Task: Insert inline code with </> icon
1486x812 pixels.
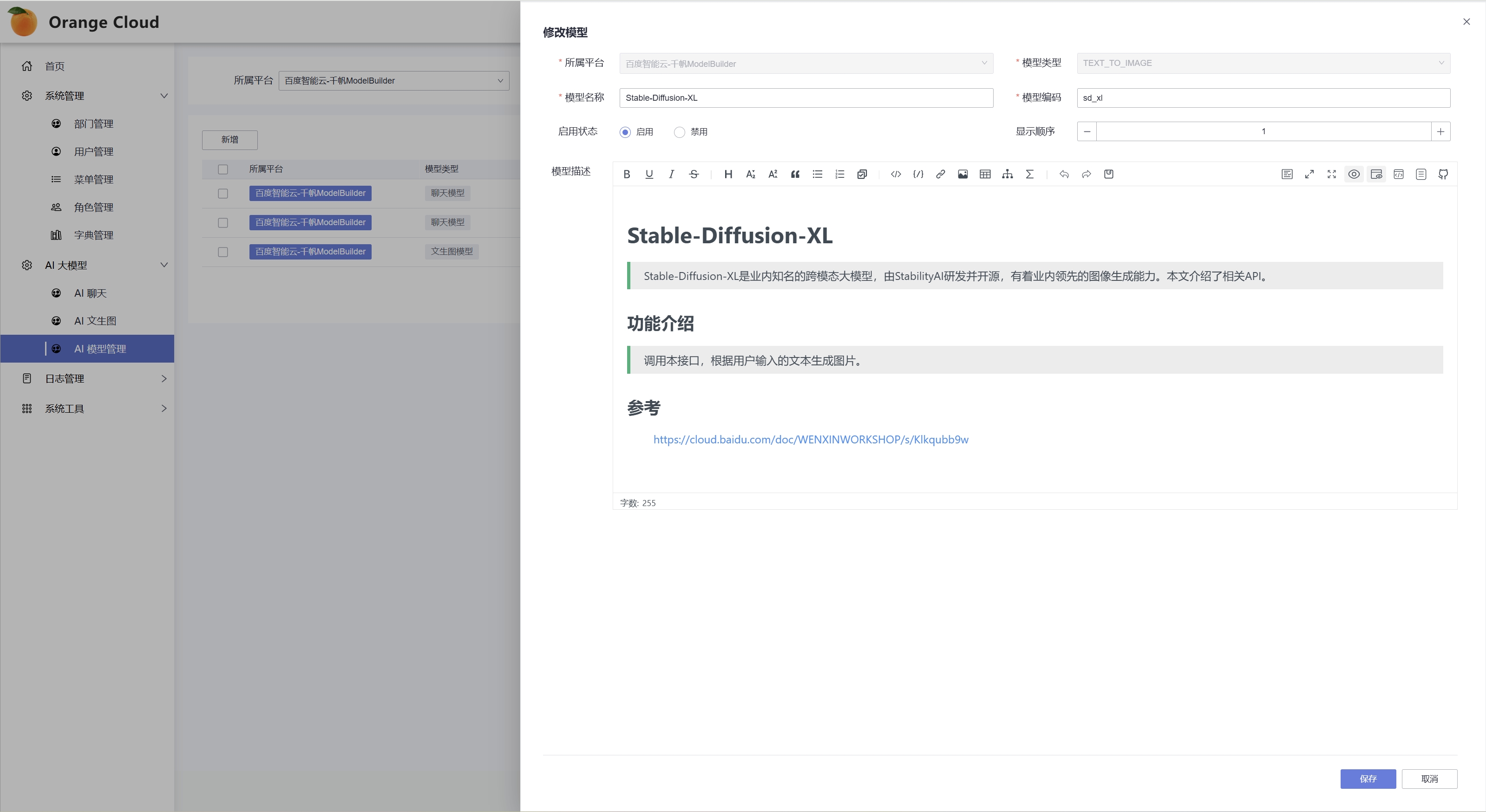Action: [896, 174]
